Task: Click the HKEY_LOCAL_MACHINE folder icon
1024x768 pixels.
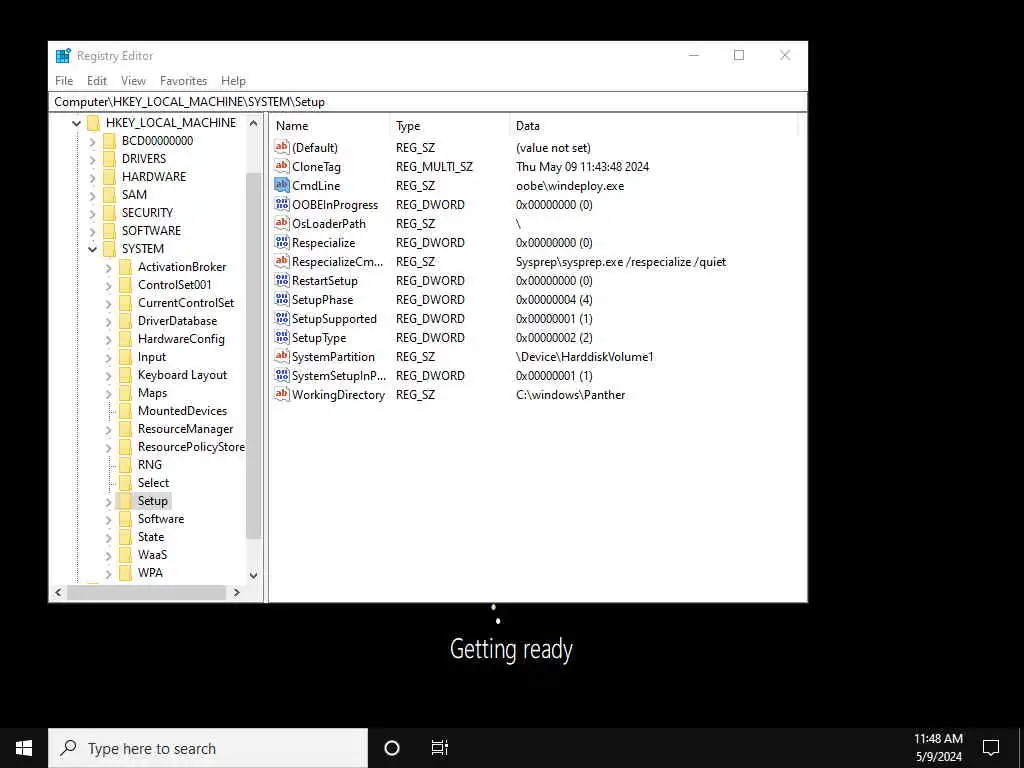Action: 93,123
